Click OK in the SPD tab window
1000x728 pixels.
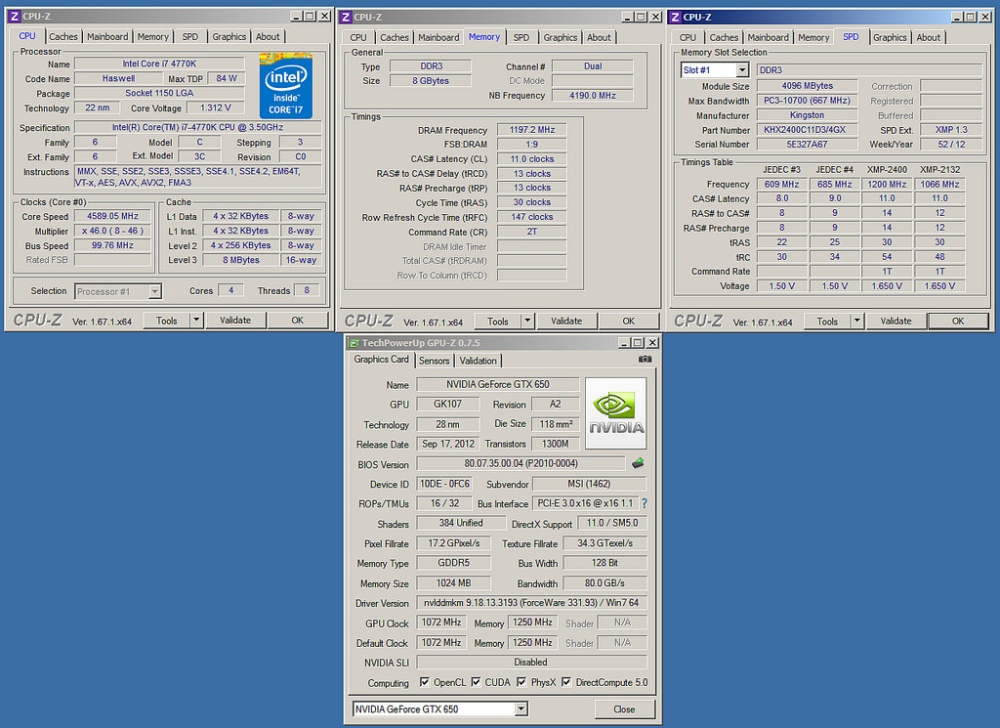click(958, 321)
